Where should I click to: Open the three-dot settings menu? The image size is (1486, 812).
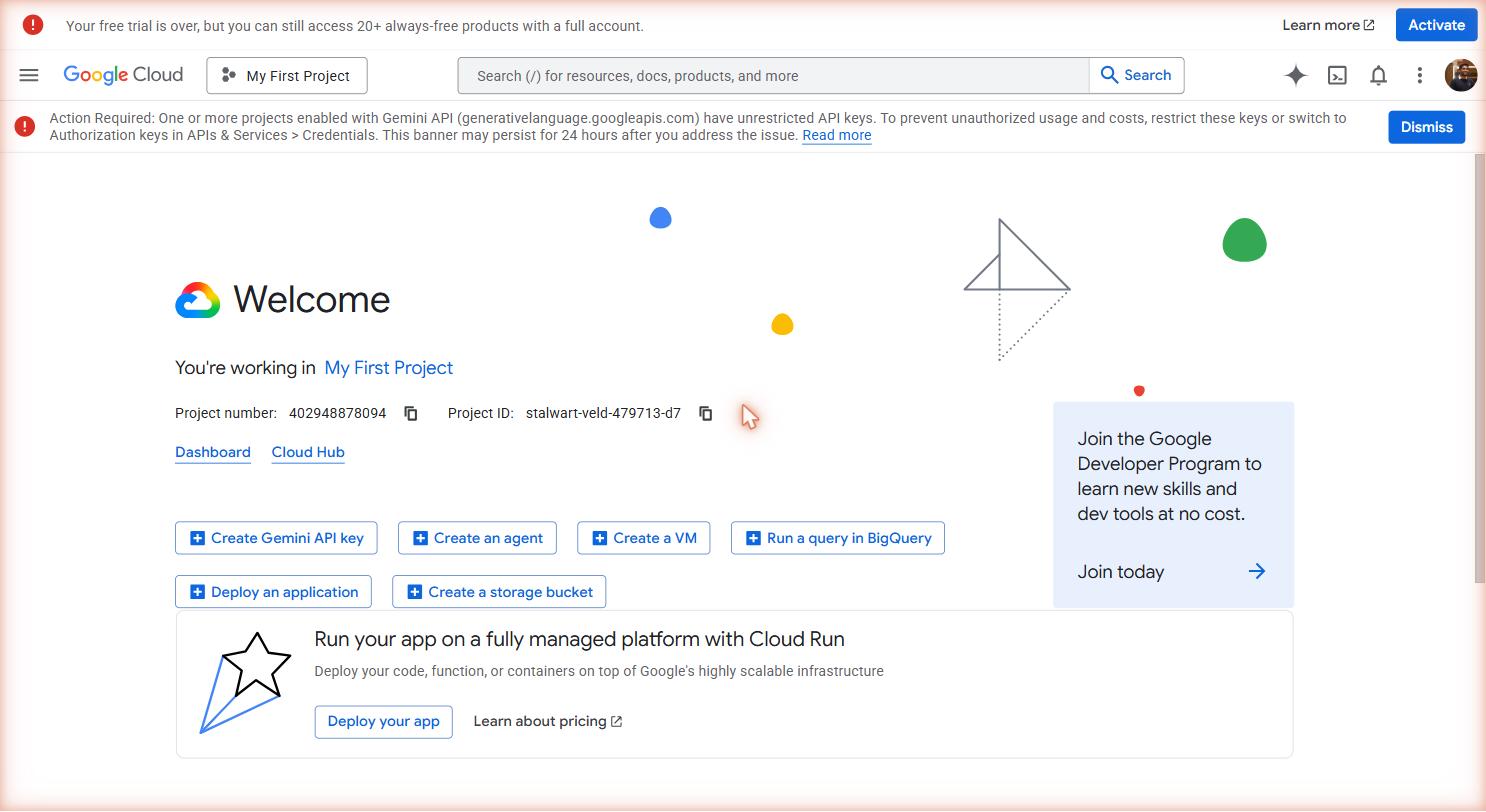click(1419, 75)
